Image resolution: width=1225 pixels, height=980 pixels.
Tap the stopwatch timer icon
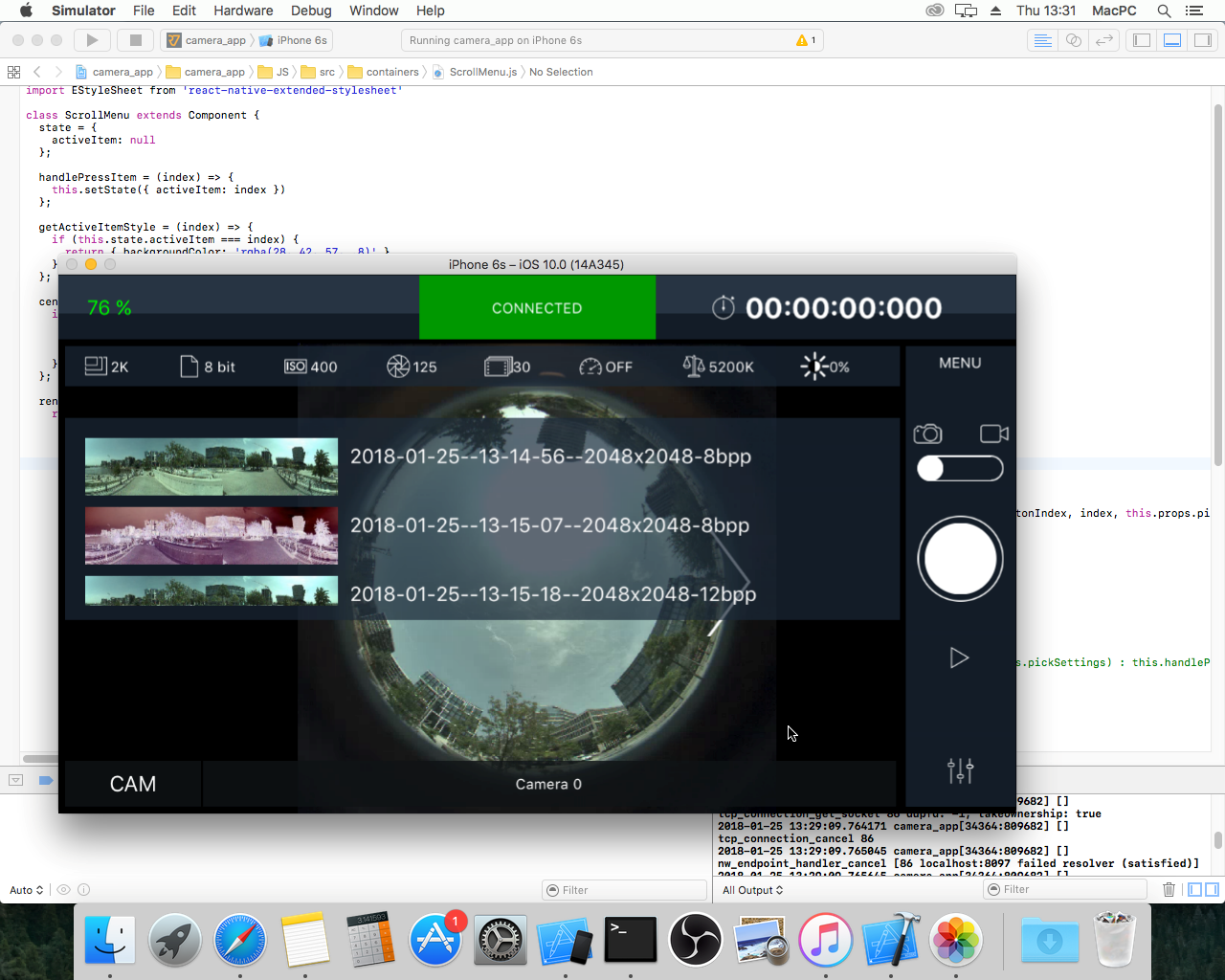(724, 307)
